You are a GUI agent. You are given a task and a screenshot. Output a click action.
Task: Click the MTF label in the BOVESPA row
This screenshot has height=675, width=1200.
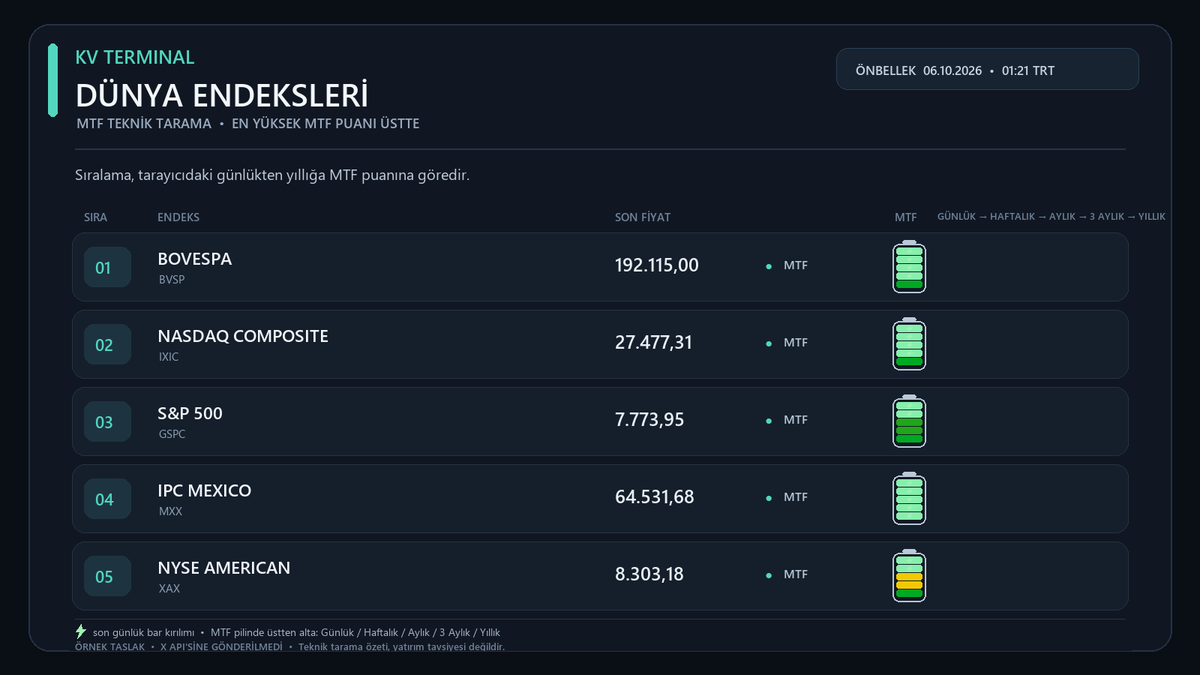795,266
